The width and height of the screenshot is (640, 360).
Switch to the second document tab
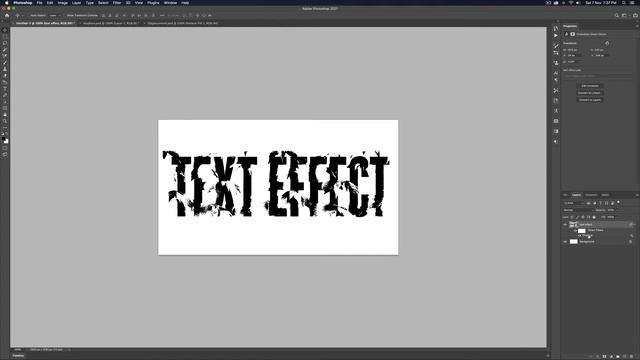[110, 23]
